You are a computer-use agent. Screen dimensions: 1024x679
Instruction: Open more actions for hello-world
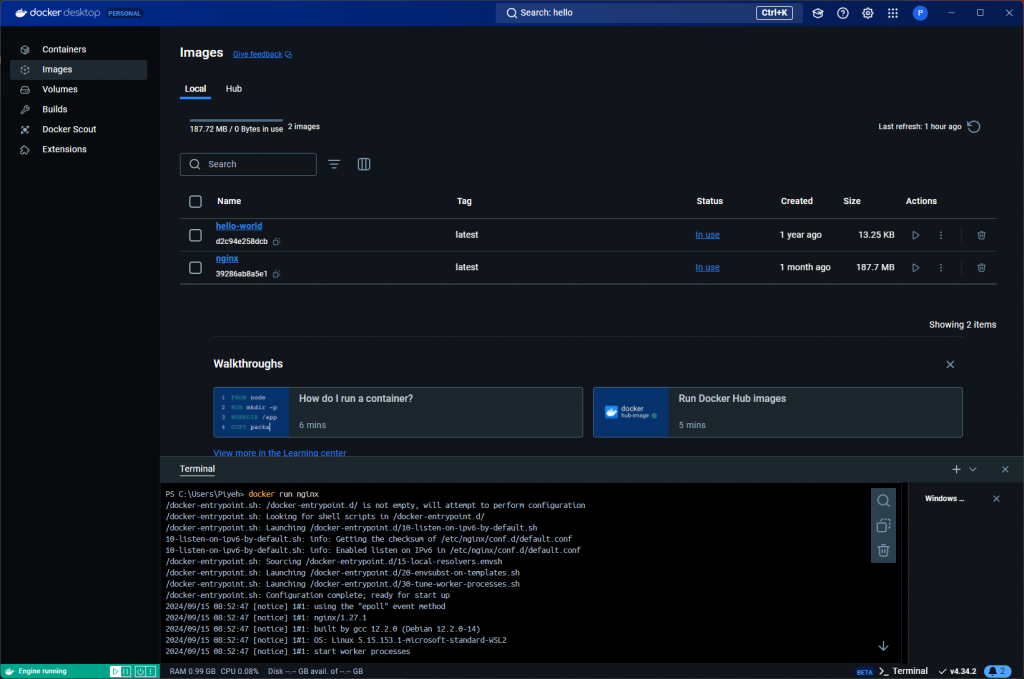point(940,235)
